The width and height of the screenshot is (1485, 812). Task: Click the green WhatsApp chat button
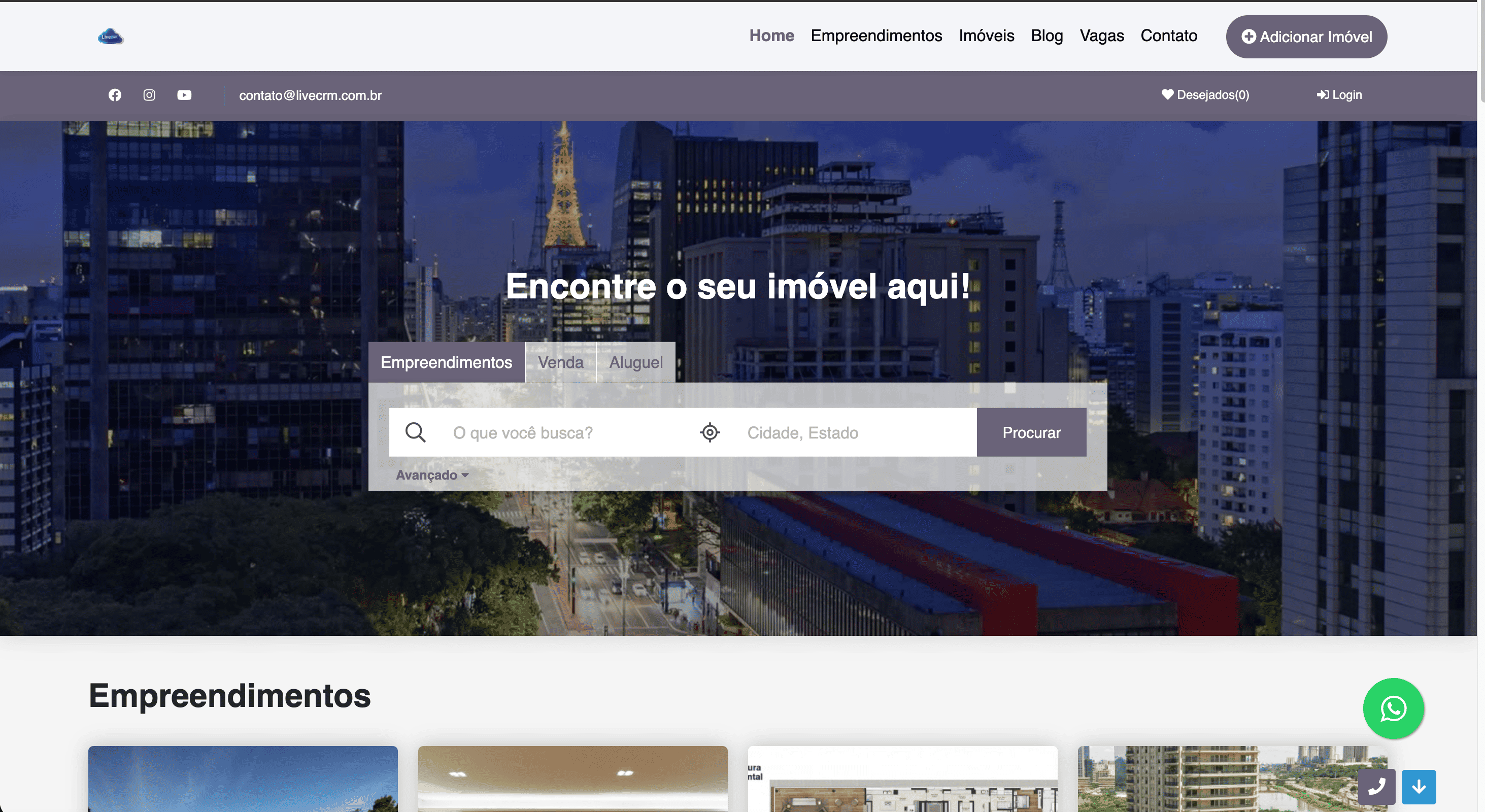(x=1393, y=708)
